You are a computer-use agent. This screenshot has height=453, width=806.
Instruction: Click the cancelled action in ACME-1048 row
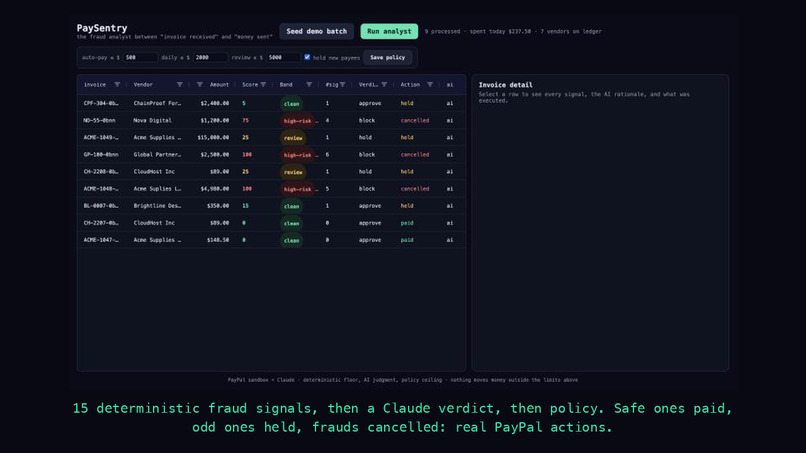415,189
